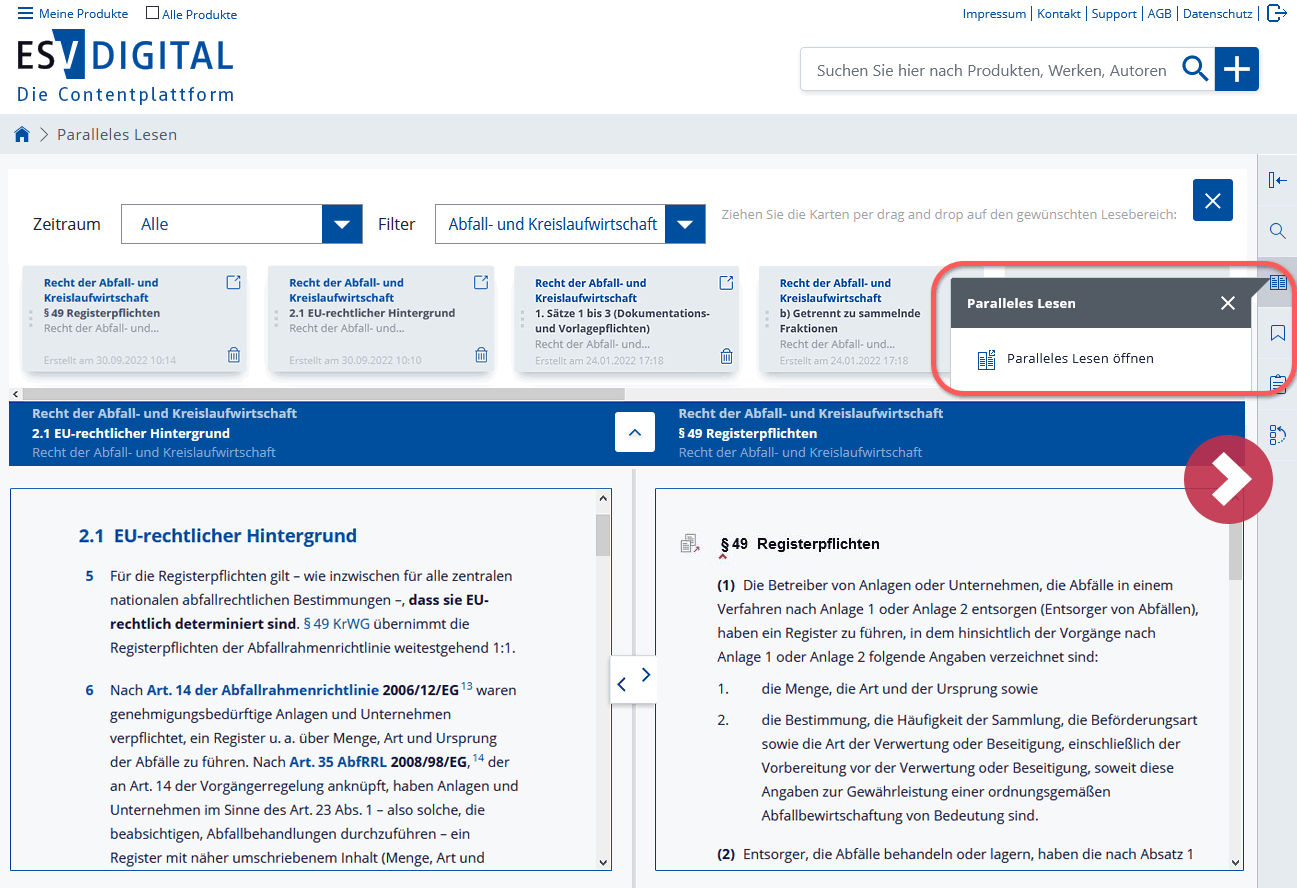Screen dimensions: 1297x888
Task: Click the home icon in breadcrumb
Action: 21,134
